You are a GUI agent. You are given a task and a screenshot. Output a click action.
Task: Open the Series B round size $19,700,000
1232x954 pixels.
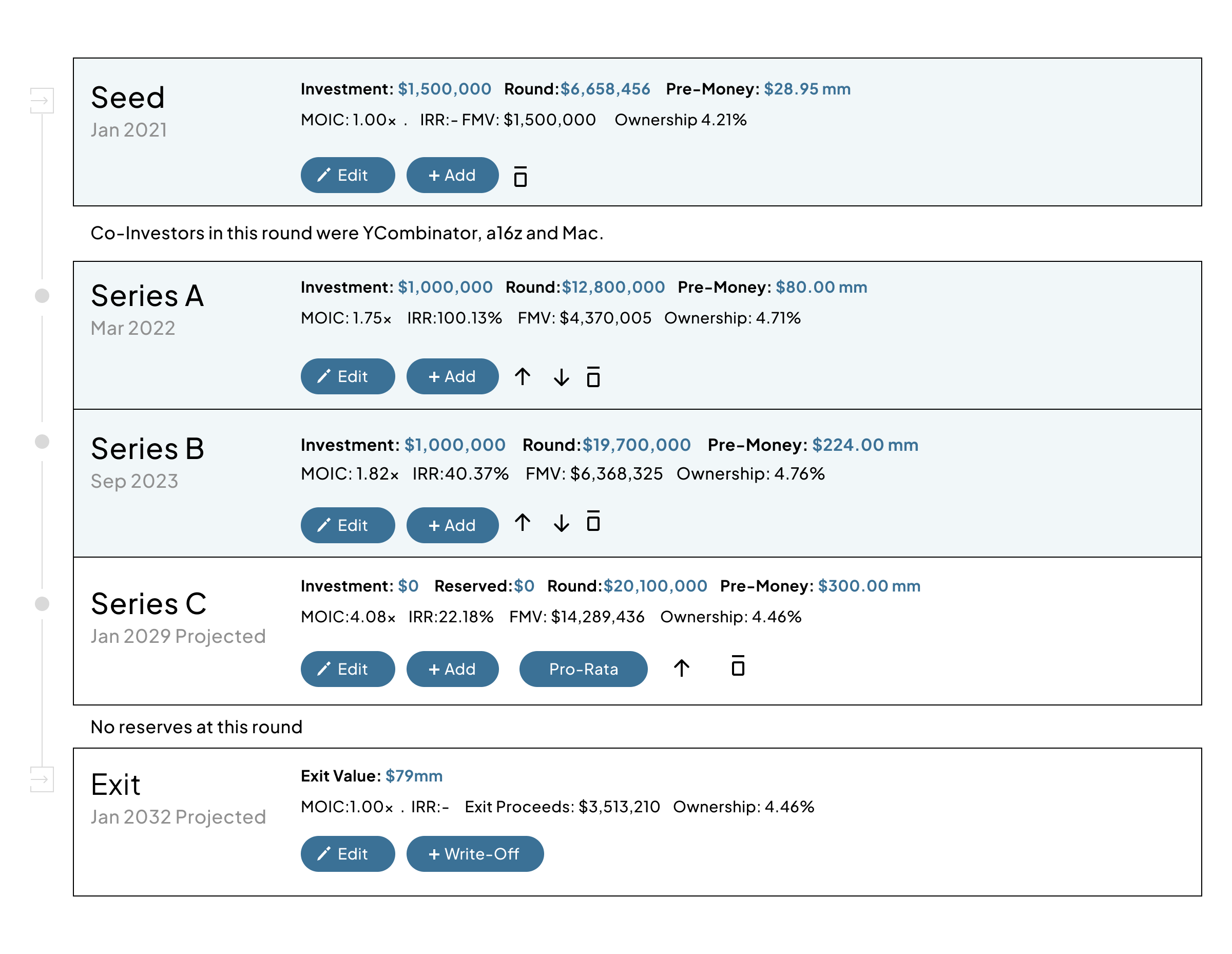pyautogui.click(x=637, y=445)
